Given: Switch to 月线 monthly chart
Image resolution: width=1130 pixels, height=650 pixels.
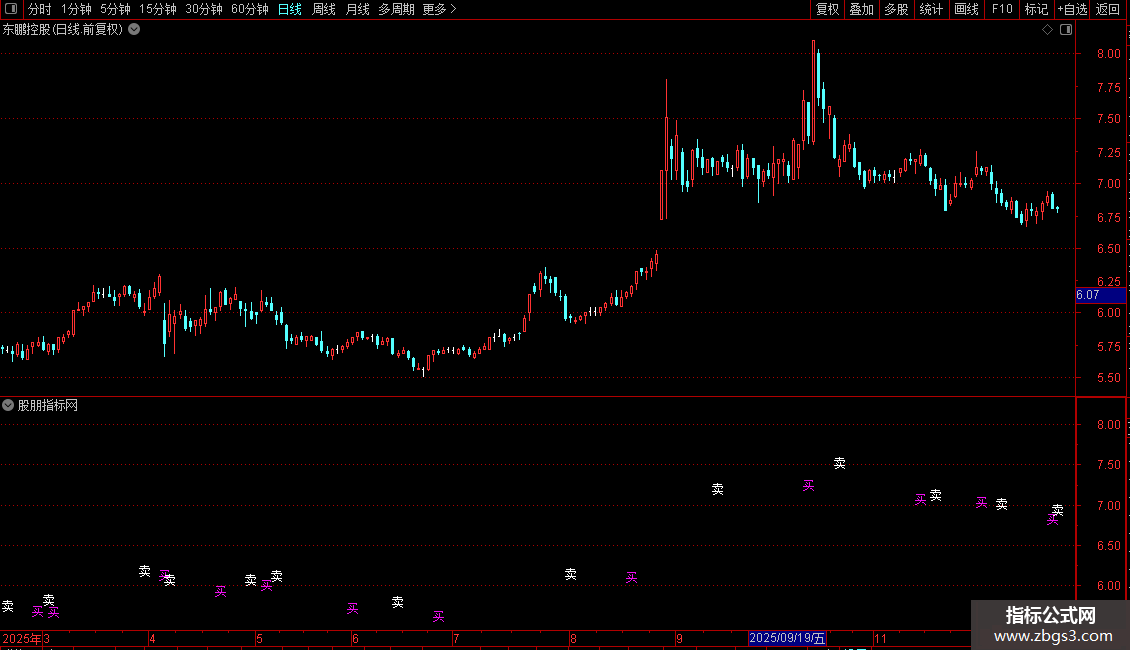Looking at the screenshot, I should pos(357,9).
